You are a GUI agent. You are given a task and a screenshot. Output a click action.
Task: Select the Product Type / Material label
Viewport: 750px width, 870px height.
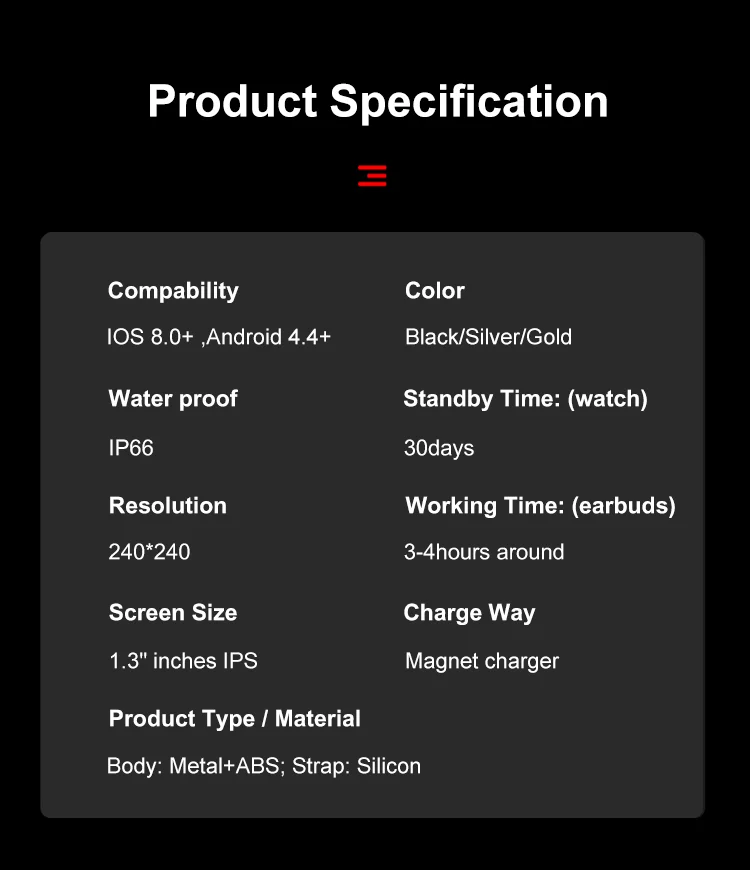[x=235, y=719]
